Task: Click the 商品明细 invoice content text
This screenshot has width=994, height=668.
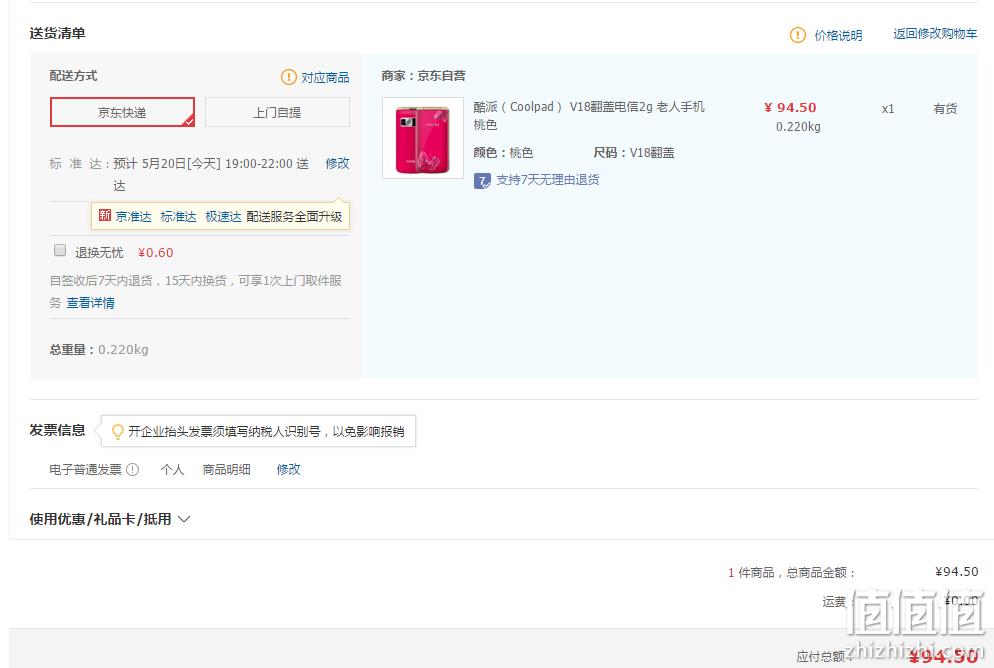Action: pyautogui.click(x=226, y=470)
